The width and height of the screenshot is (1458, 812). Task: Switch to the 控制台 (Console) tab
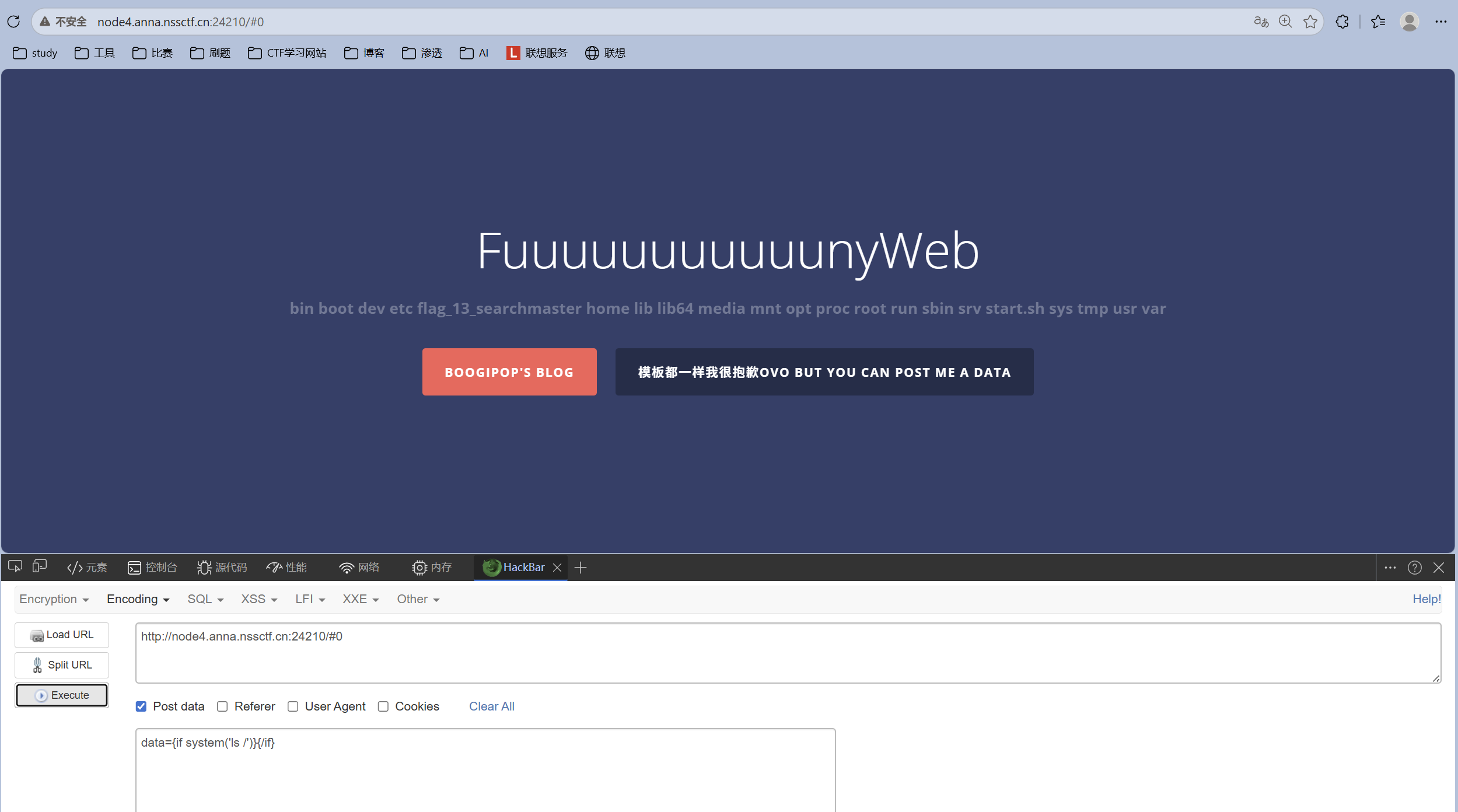click(x=152, y=568)
